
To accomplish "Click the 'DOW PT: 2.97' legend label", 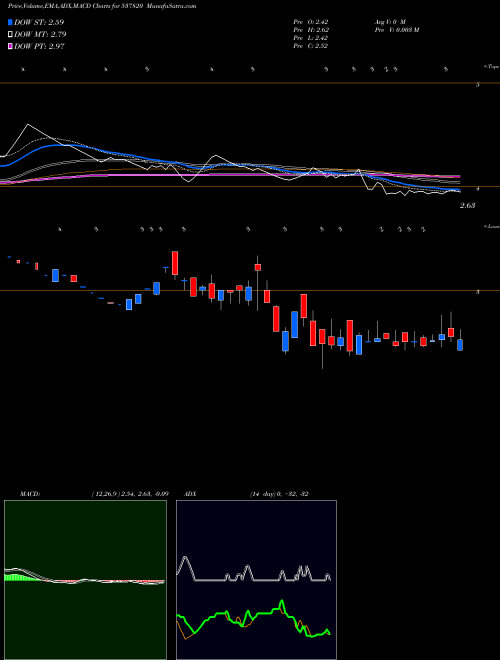I will pos(39,46).
